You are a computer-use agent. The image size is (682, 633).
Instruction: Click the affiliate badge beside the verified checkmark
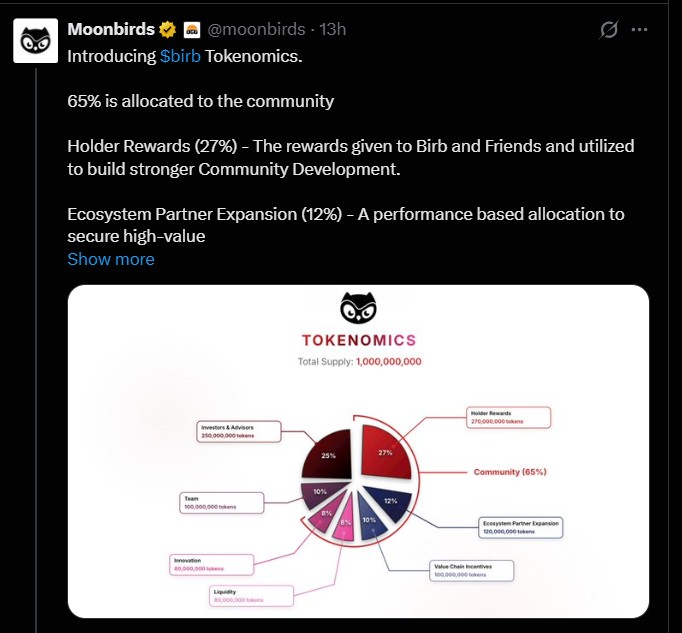coord(192,30)
